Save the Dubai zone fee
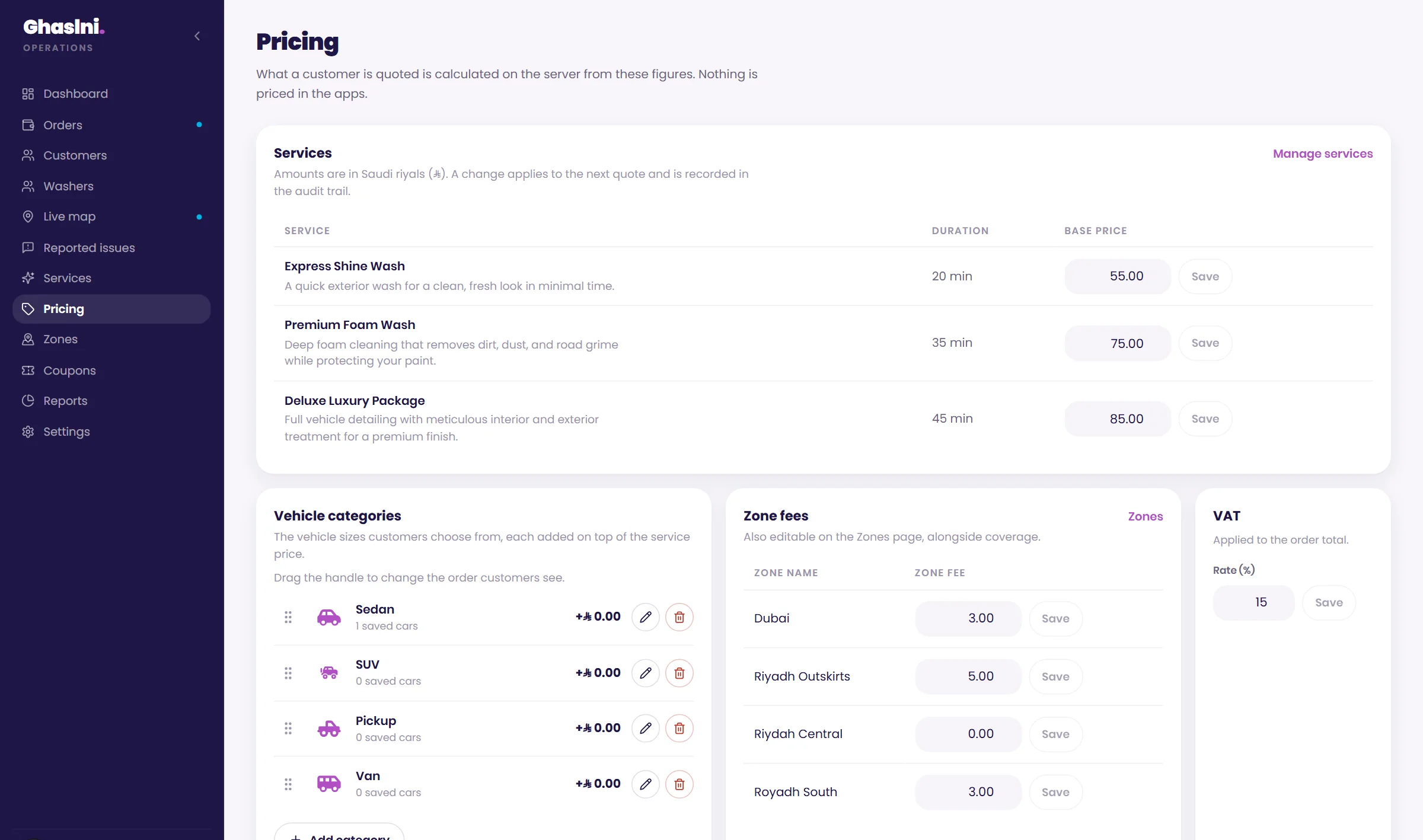The height and width of the screenshot is (840, 1423). pyautogui.click(x=1056, y=618)
